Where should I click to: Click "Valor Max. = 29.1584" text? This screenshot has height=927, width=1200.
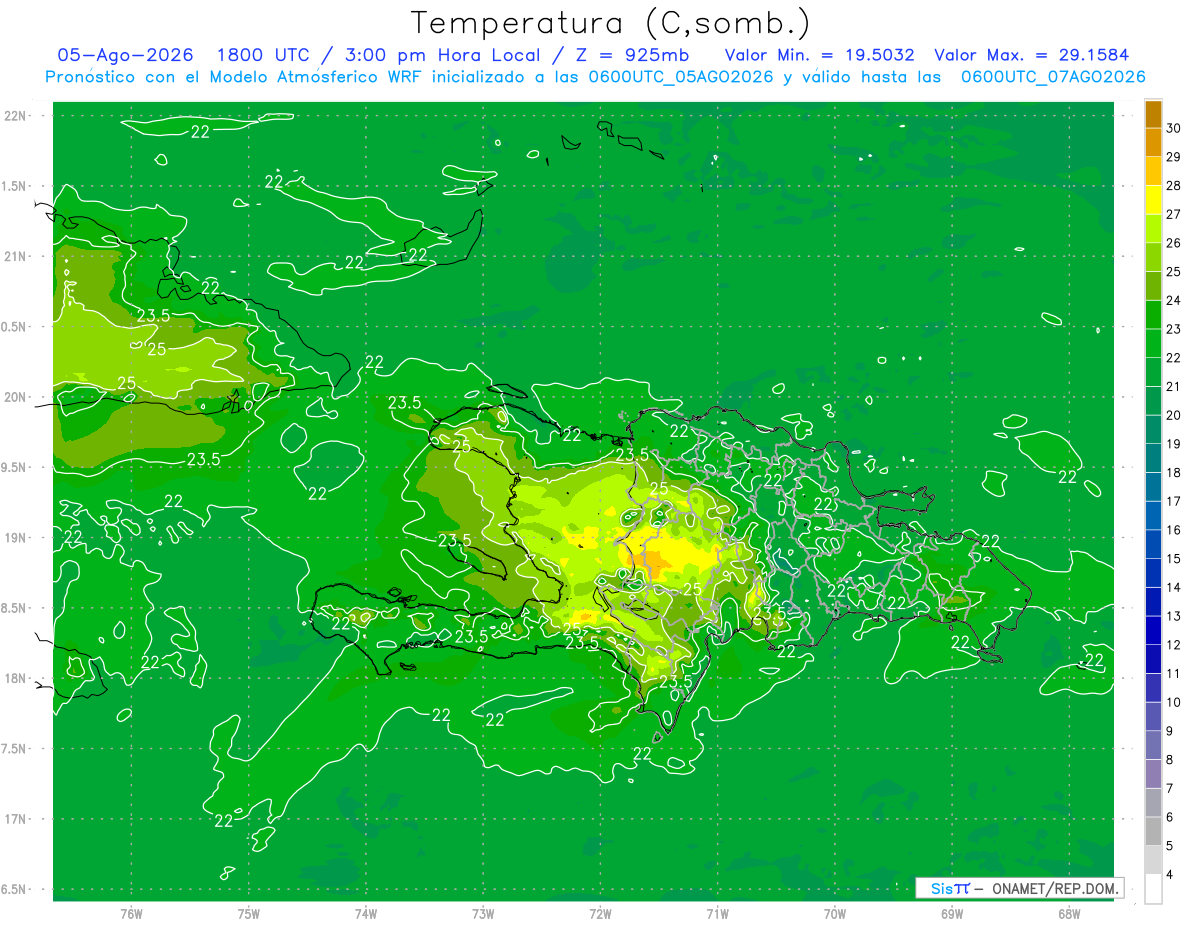point(1031,55)
